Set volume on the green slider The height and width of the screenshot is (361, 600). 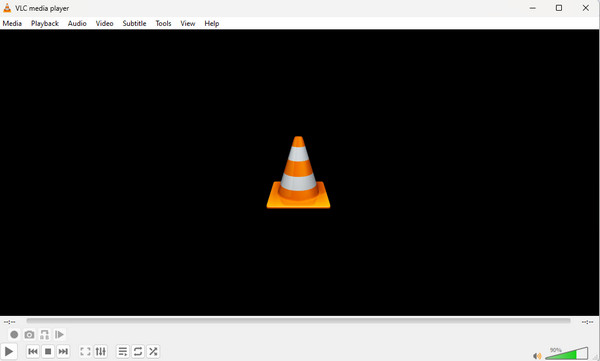(567, 353)
